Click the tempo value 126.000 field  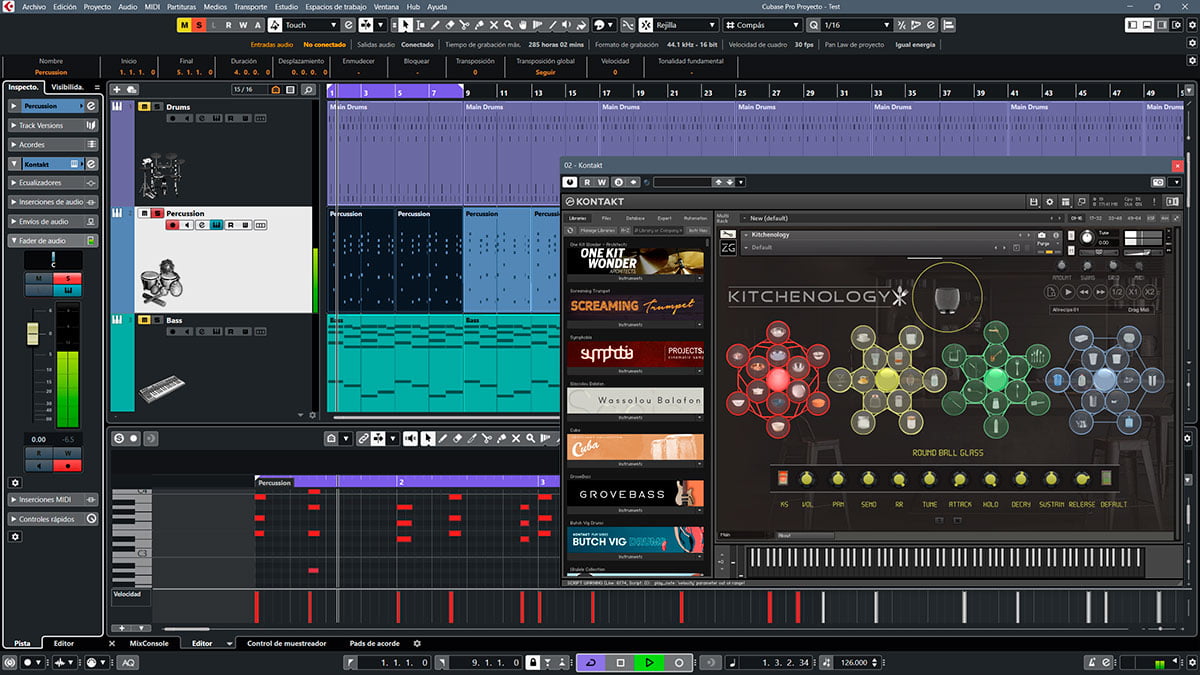click(x=853, y=663)
